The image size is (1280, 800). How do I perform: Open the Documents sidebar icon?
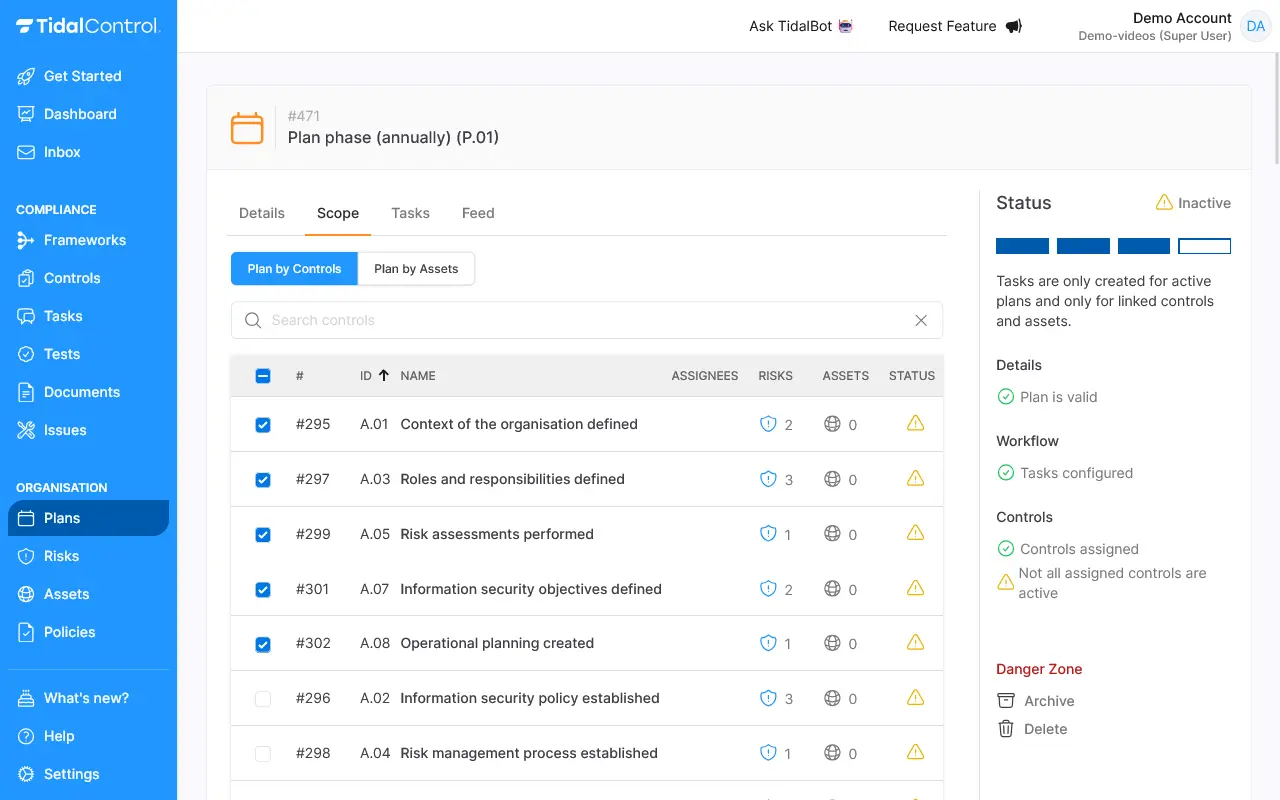(26, 392)
